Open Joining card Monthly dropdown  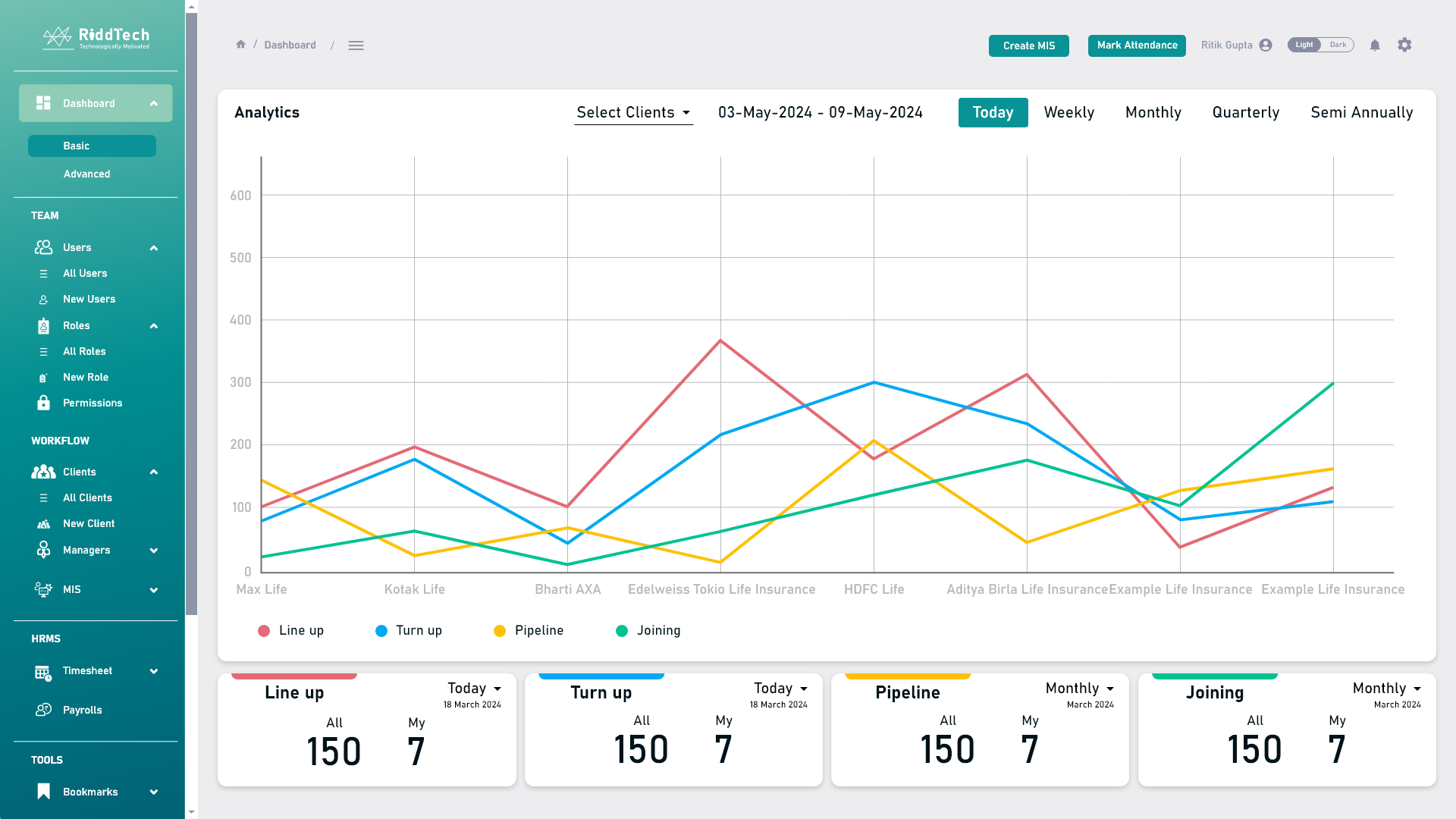point(1387,689)
